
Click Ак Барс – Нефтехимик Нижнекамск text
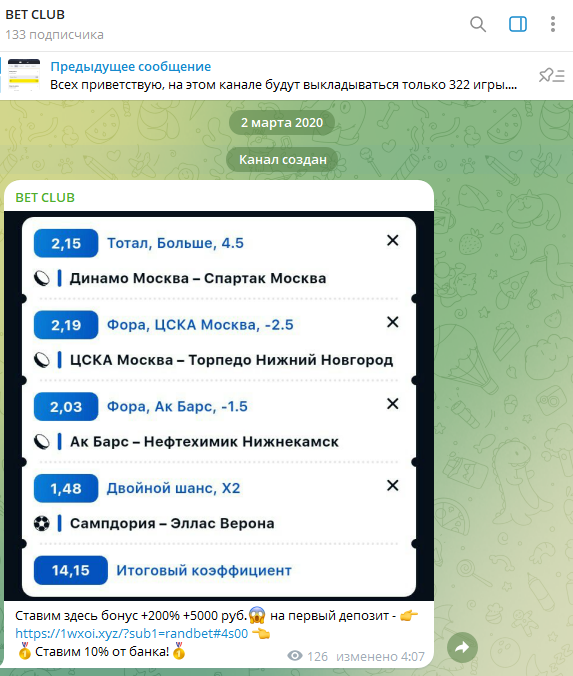pos(204,441)
